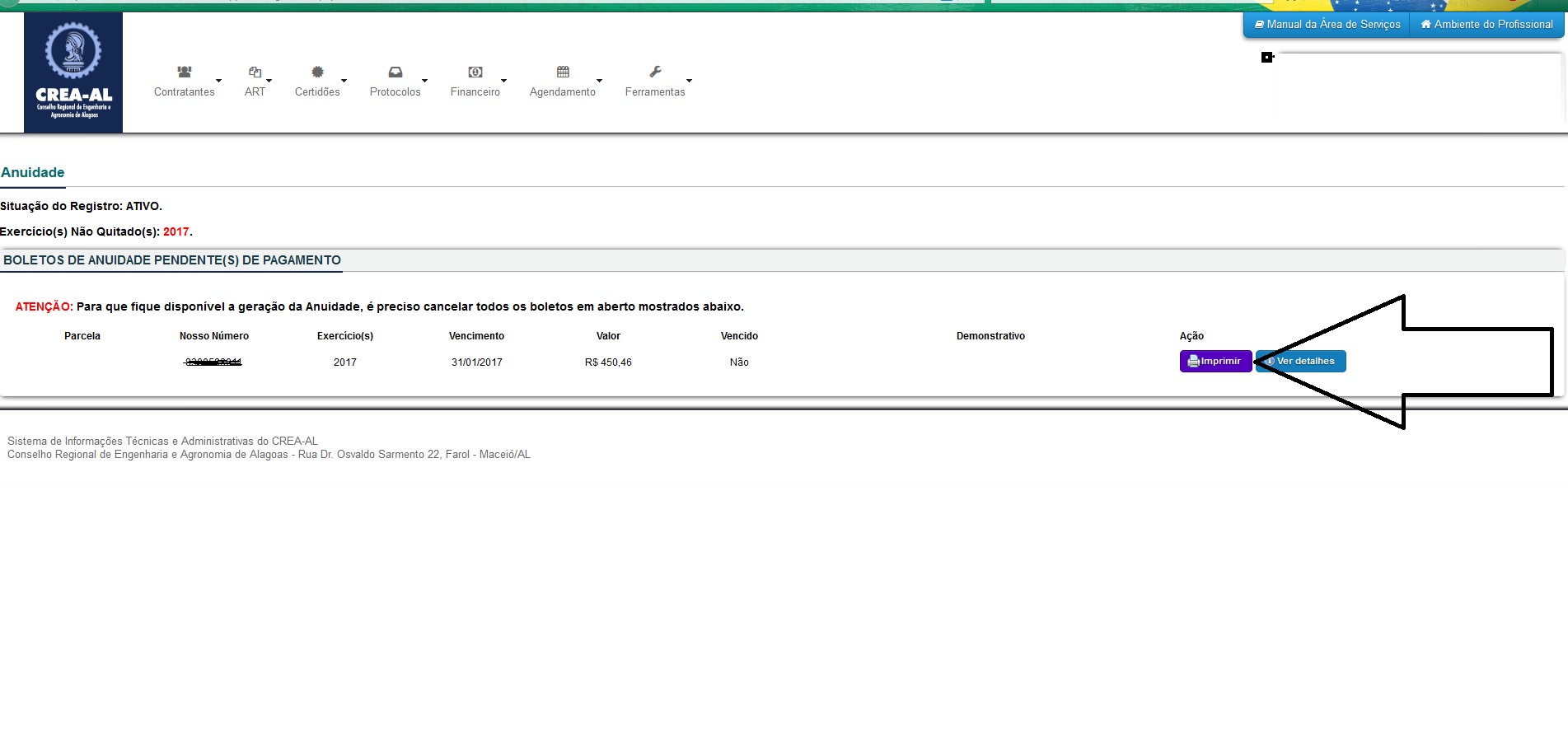Select Boletos de Anuidade Pendente(s) section header
1568x734 pixels.
point(172,260)
